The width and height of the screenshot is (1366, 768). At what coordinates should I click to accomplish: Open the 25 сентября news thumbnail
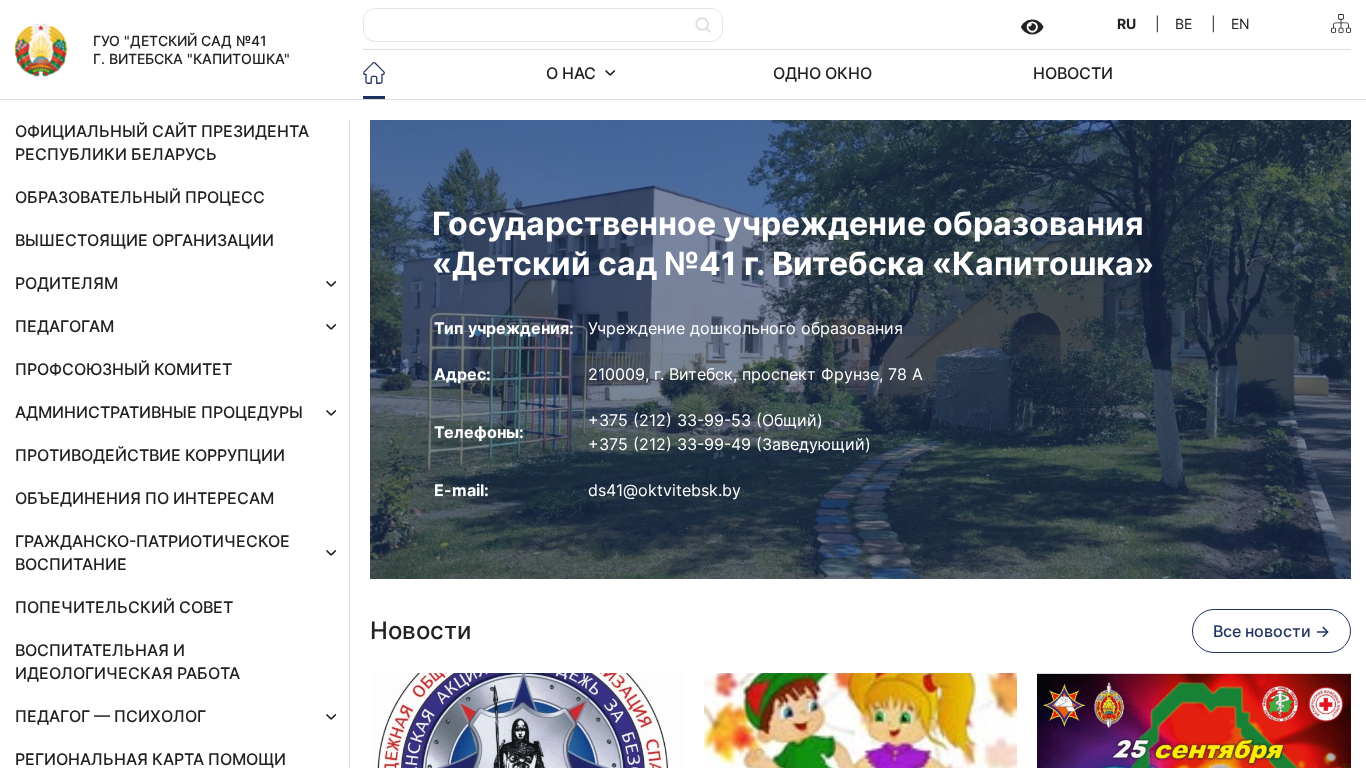1194,720
